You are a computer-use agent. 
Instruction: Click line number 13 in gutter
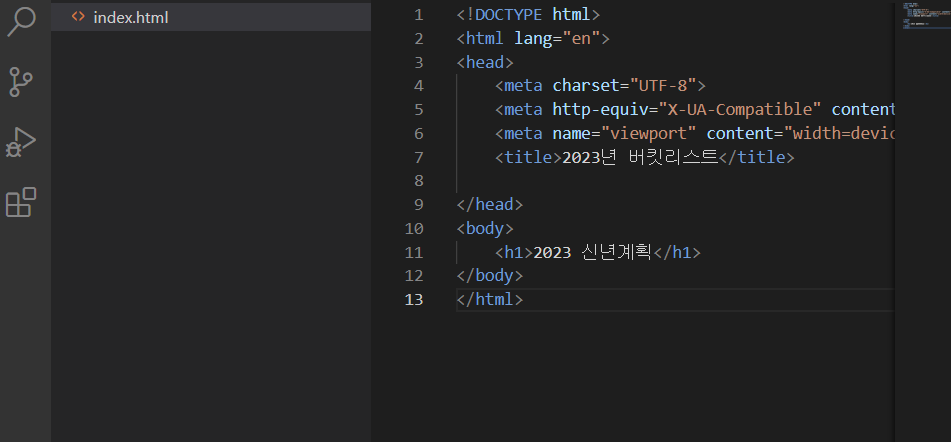(x=414, y=300)
